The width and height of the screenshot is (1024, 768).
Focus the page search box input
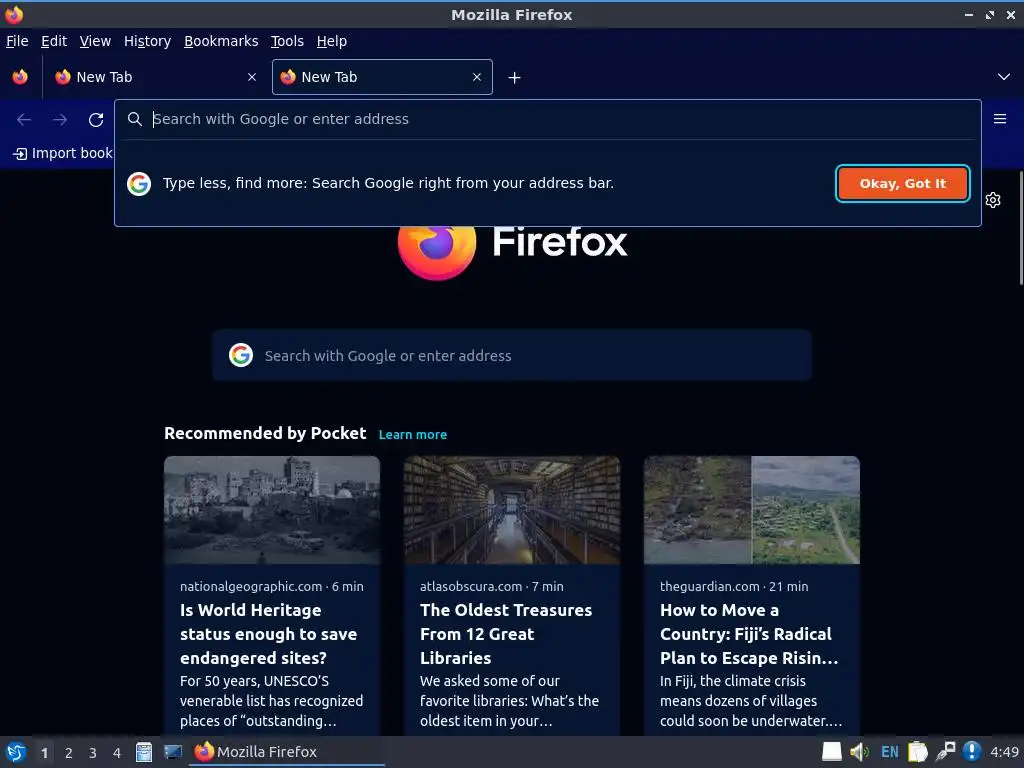click(512, 355)
